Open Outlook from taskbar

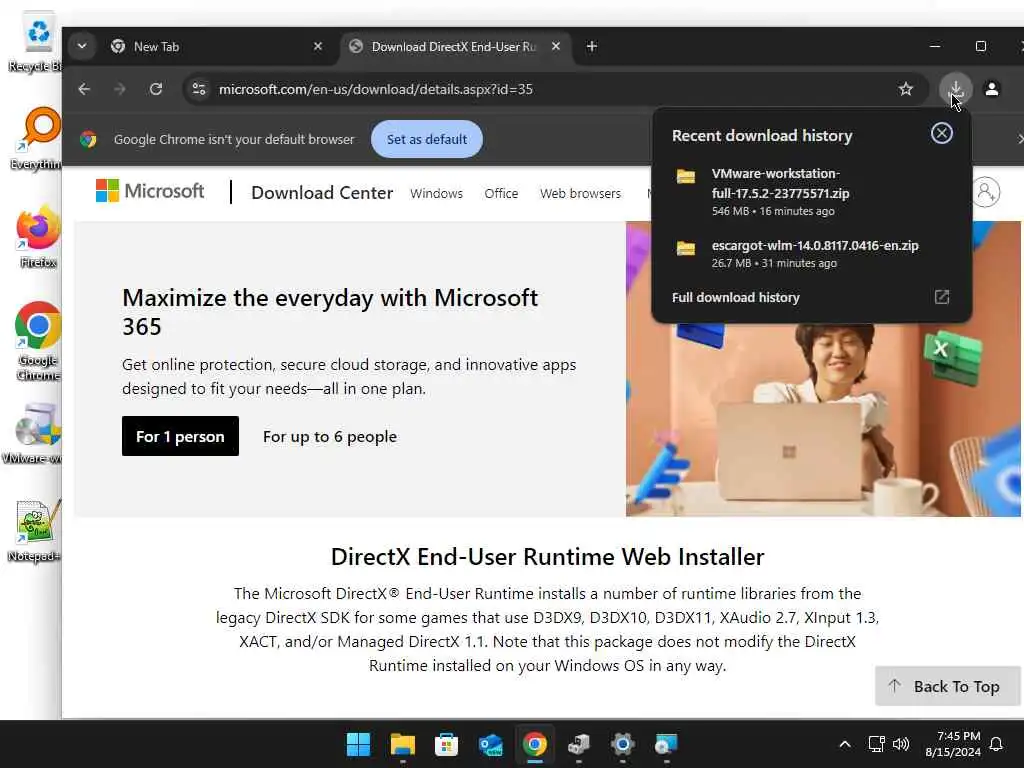(490, 744)
